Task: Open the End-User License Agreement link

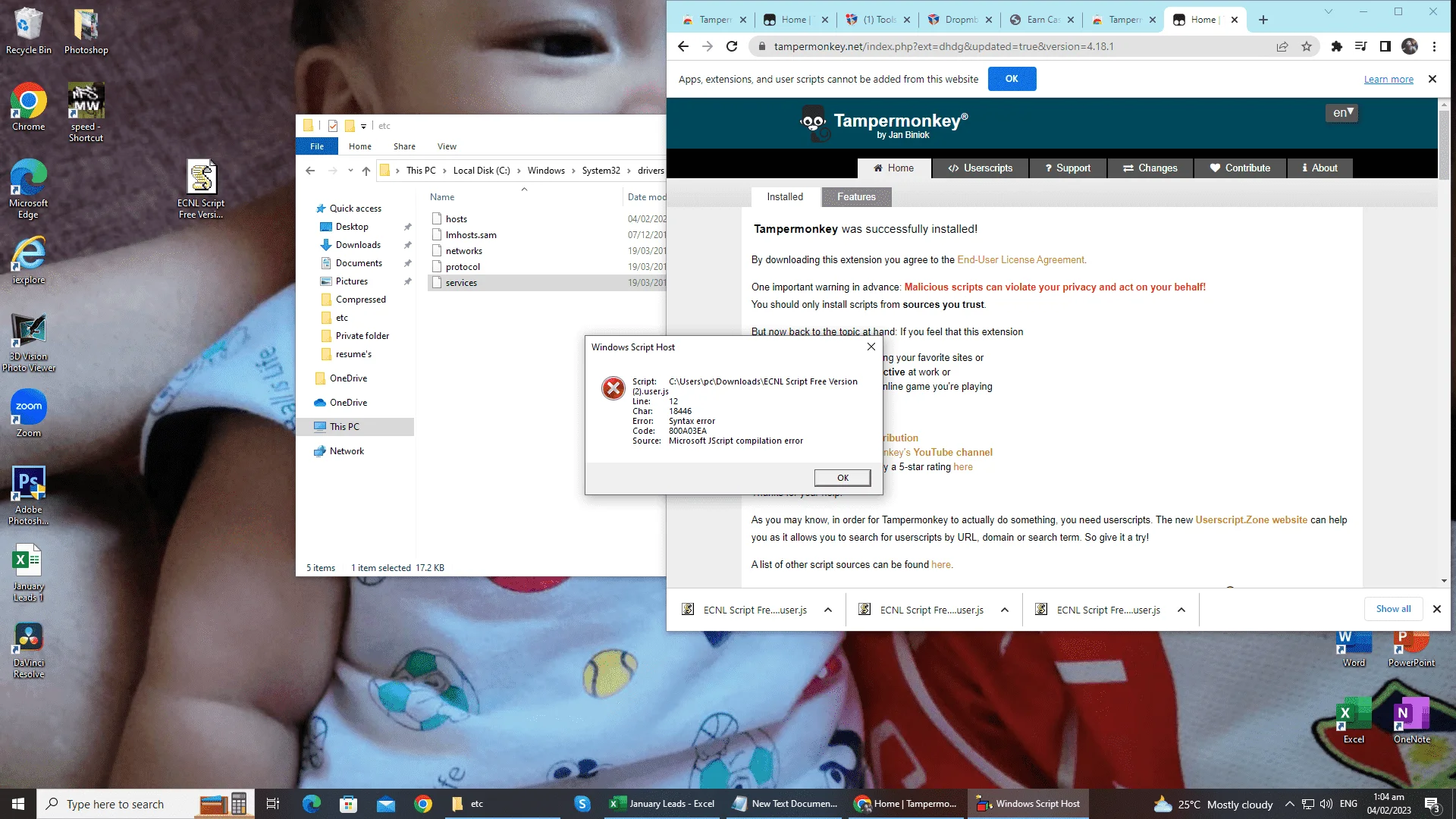Action: click(1021, 260)
